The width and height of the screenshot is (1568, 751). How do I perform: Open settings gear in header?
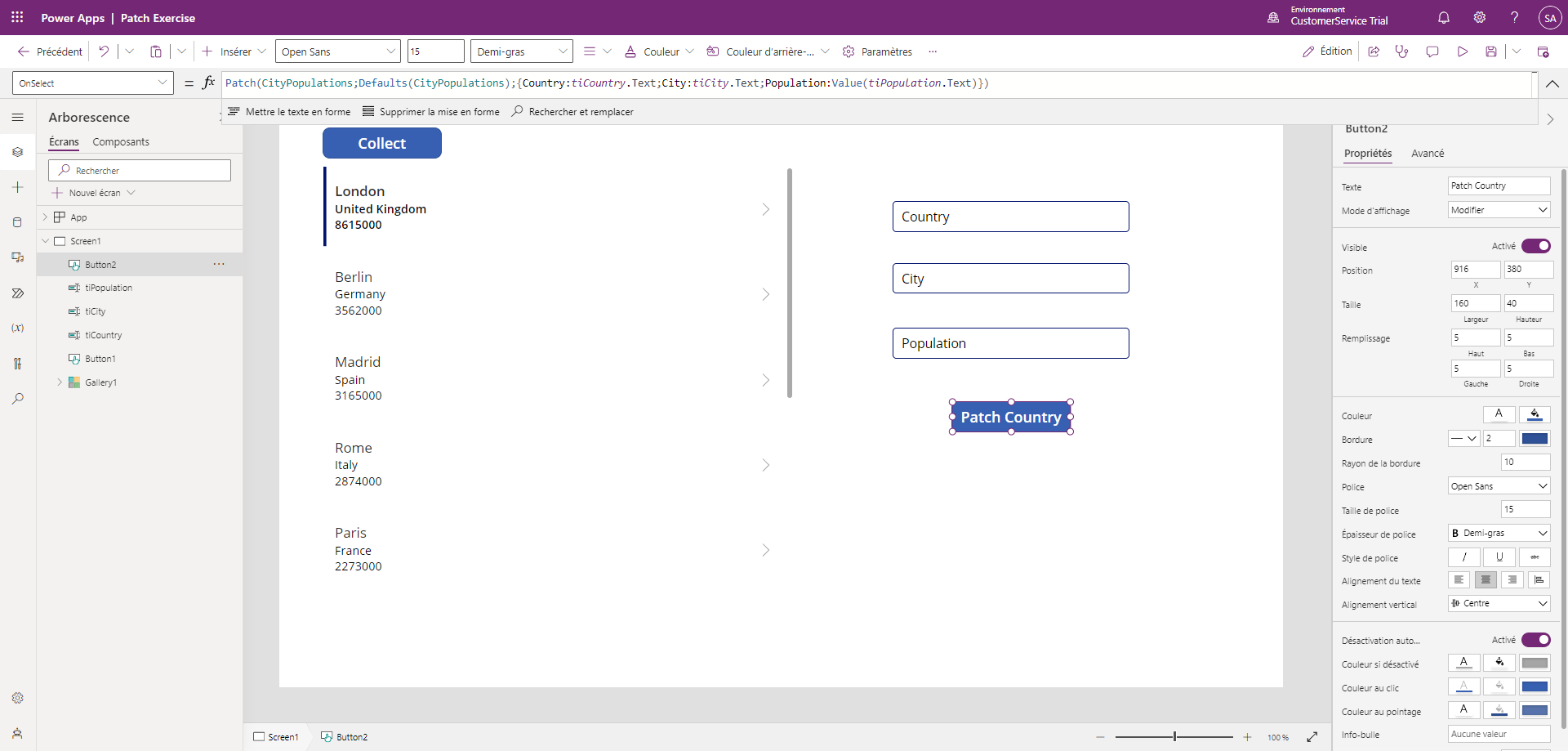[1479, 17]
